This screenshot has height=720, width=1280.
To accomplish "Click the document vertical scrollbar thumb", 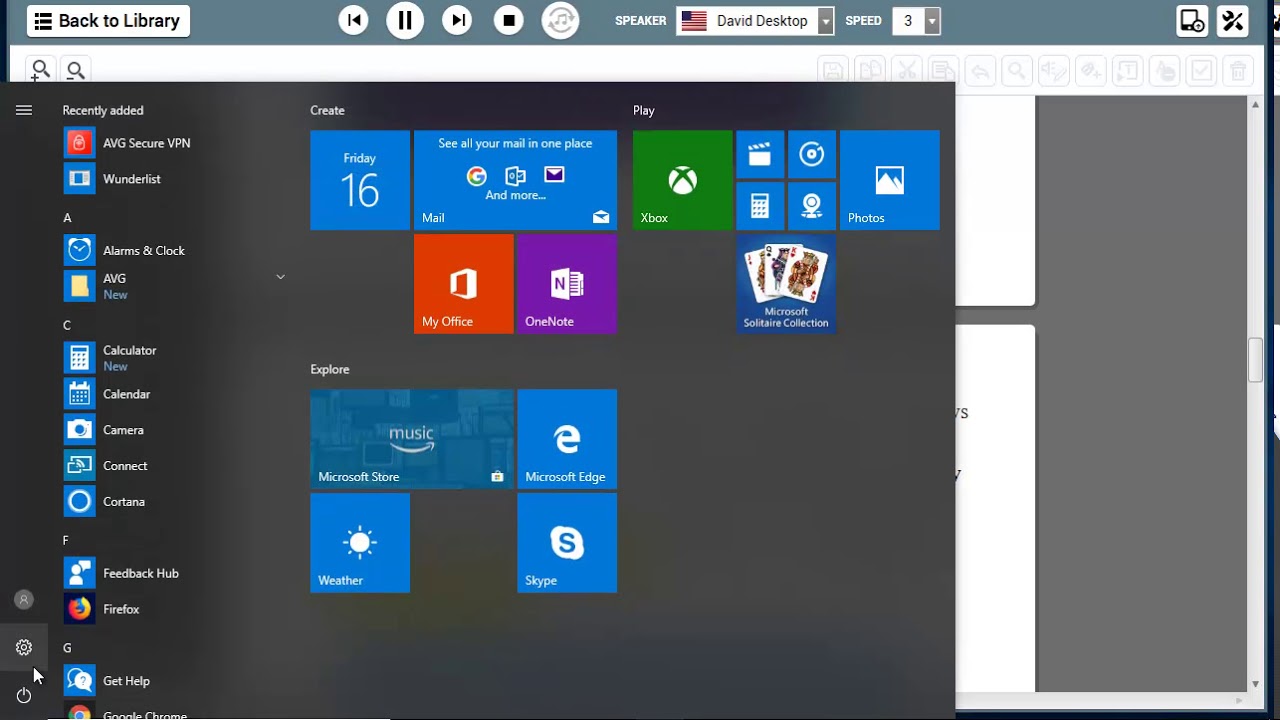I will coord(1256,360).
